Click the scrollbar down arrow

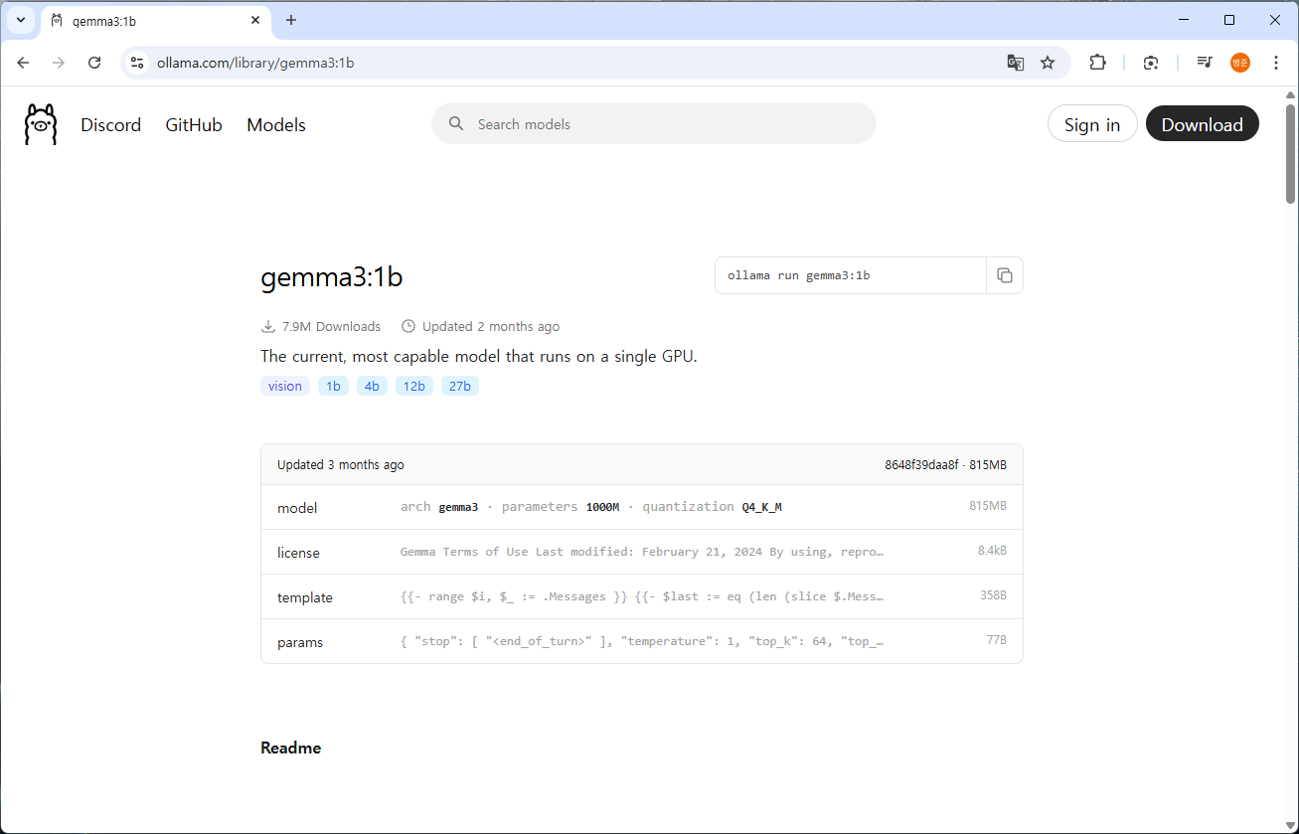(1290, 825)
